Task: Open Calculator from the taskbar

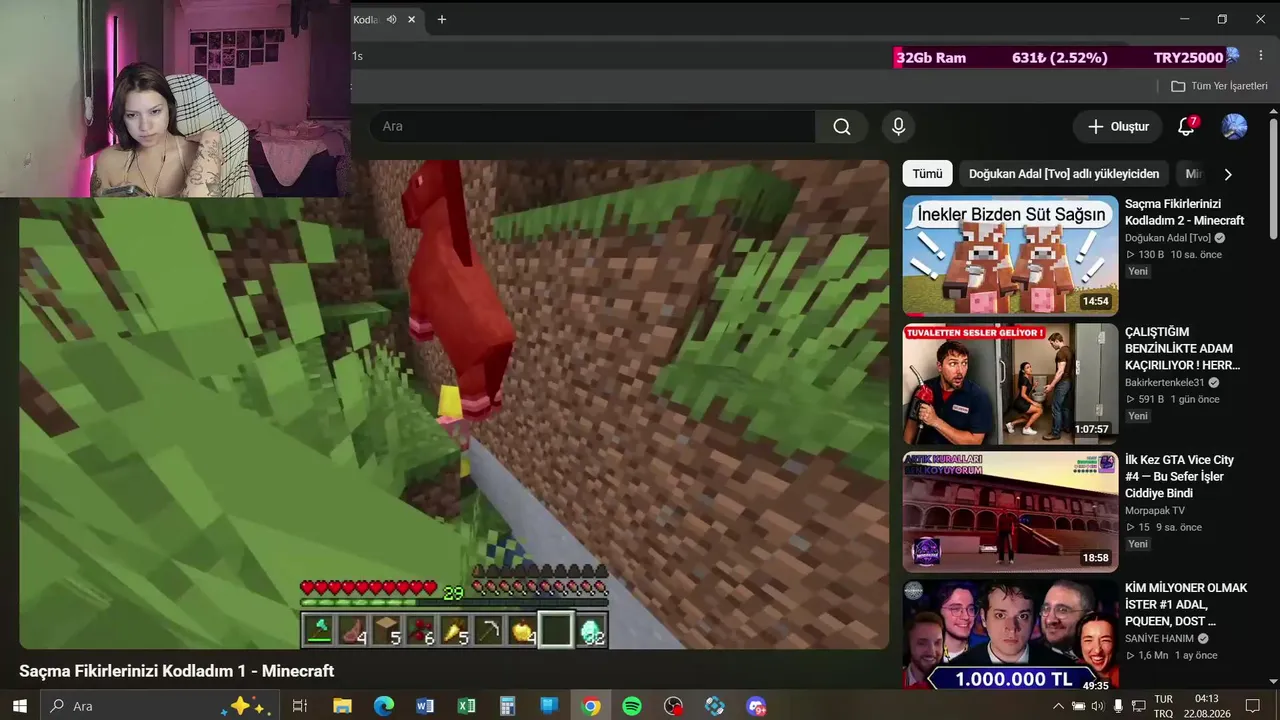Action: [x=508, y=706]
